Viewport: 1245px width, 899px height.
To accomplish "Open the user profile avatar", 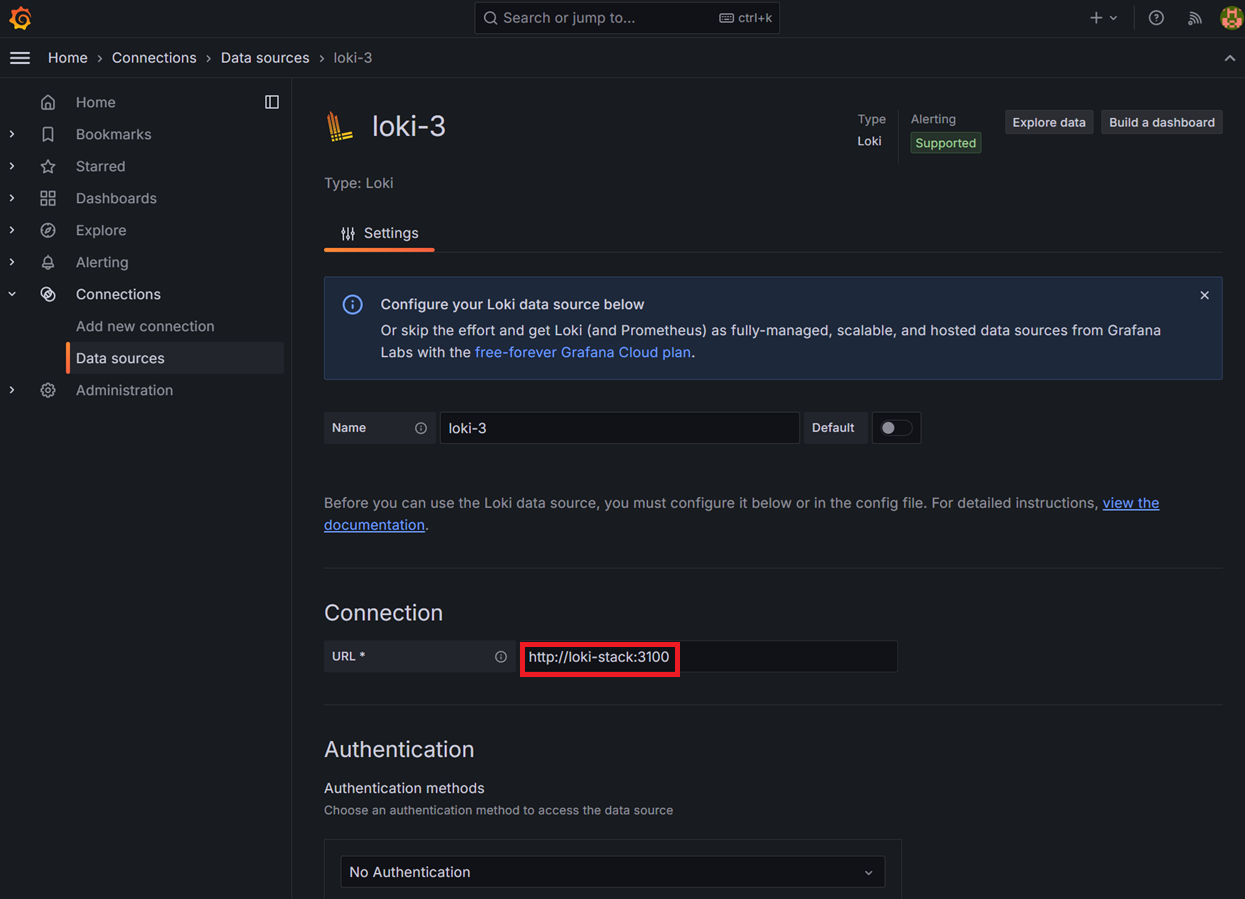I will pyautogui.click(x=1231, y=18).
